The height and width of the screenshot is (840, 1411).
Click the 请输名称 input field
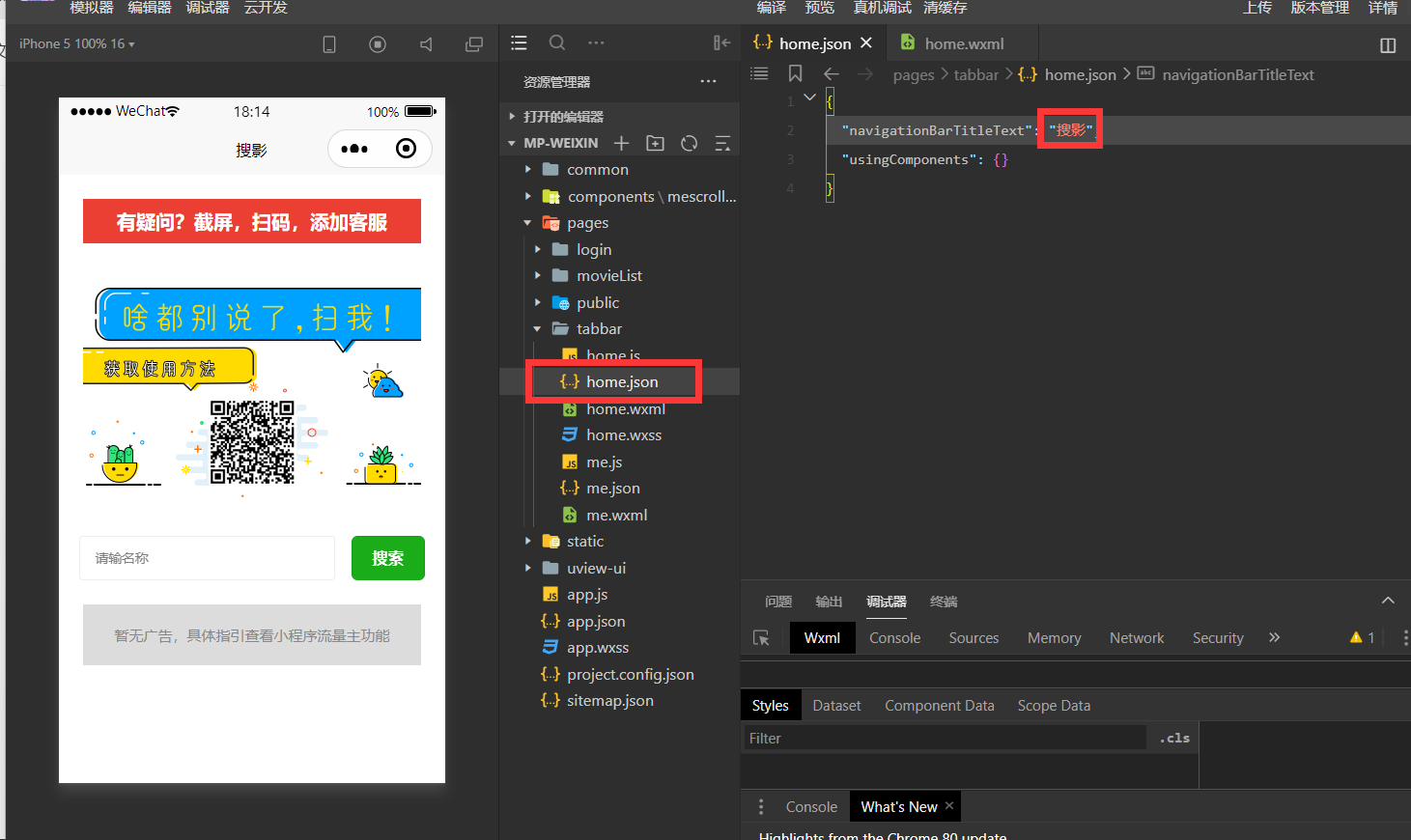click(208, 558)
